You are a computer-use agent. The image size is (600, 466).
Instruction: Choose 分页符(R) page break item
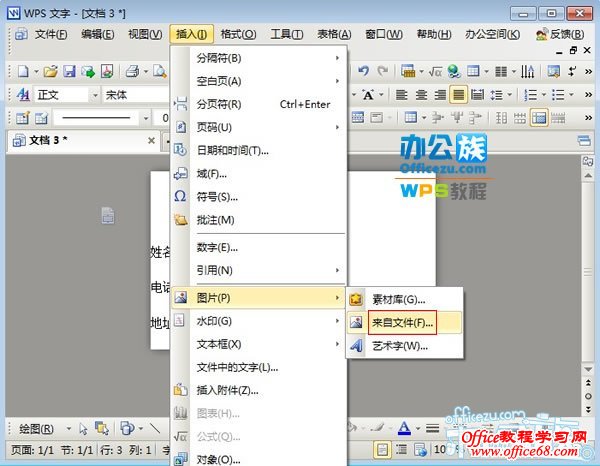pos(259,104)
